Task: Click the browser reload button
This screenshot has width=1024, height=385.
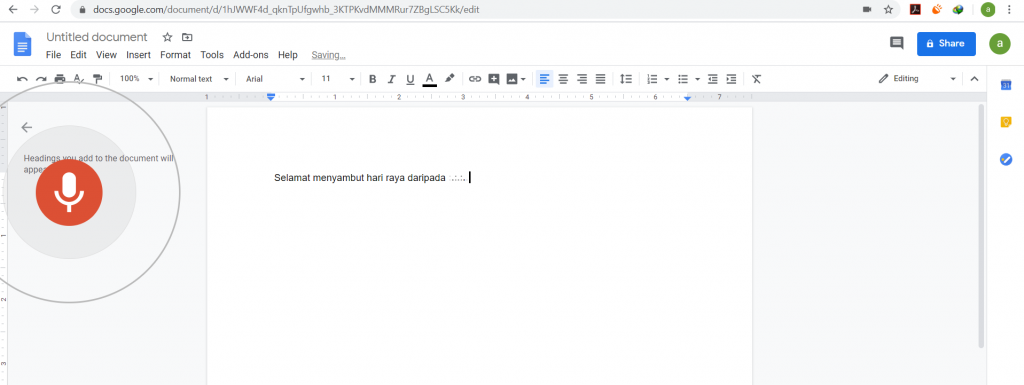Action: (56, 10)
